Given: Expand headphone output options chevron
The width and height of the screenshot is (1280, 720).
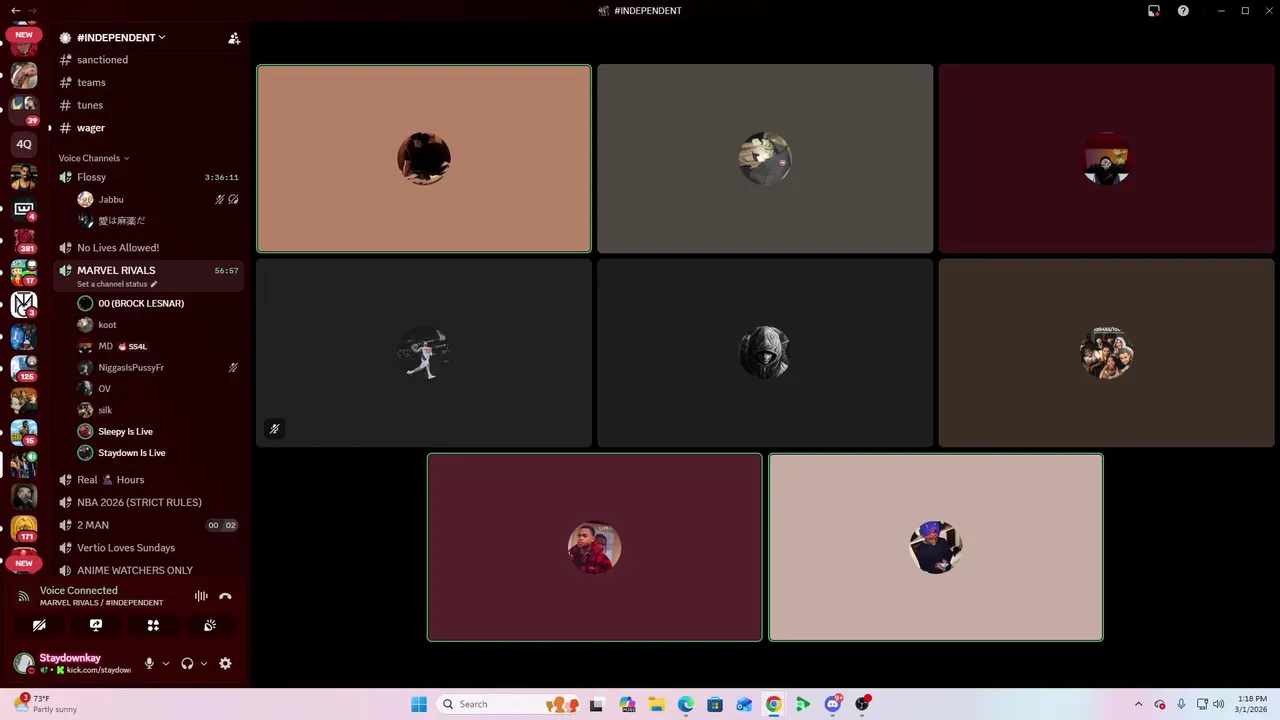Looking at the screenshot, I should (204, 663).
